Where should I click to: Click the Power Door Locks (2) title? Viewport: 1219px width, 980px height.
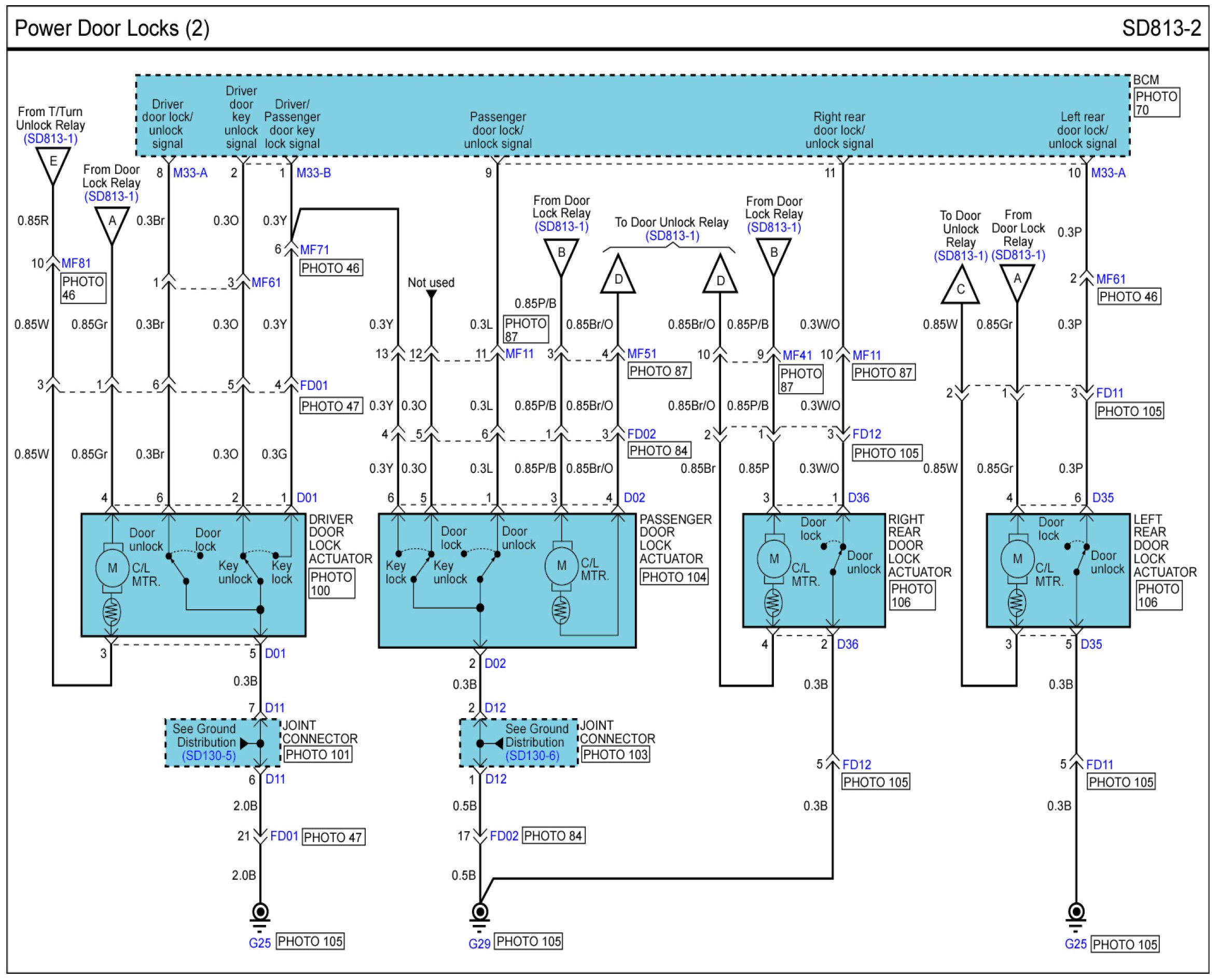point(112,28)
